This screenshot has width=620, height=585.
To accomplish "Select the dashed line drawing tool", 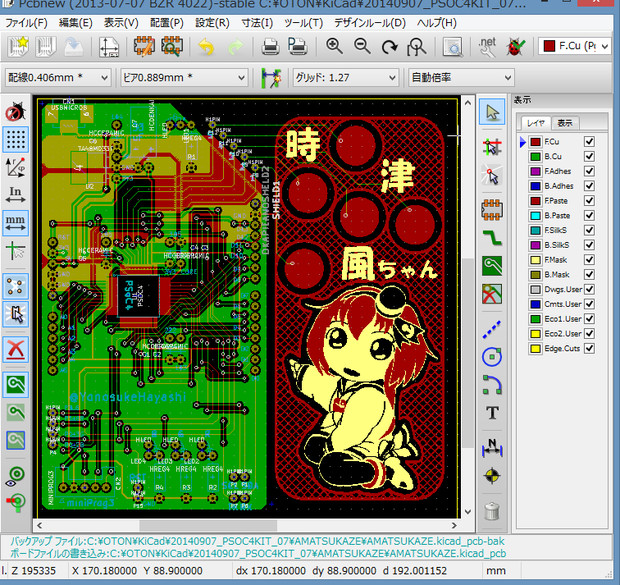I will click(492, 329).
